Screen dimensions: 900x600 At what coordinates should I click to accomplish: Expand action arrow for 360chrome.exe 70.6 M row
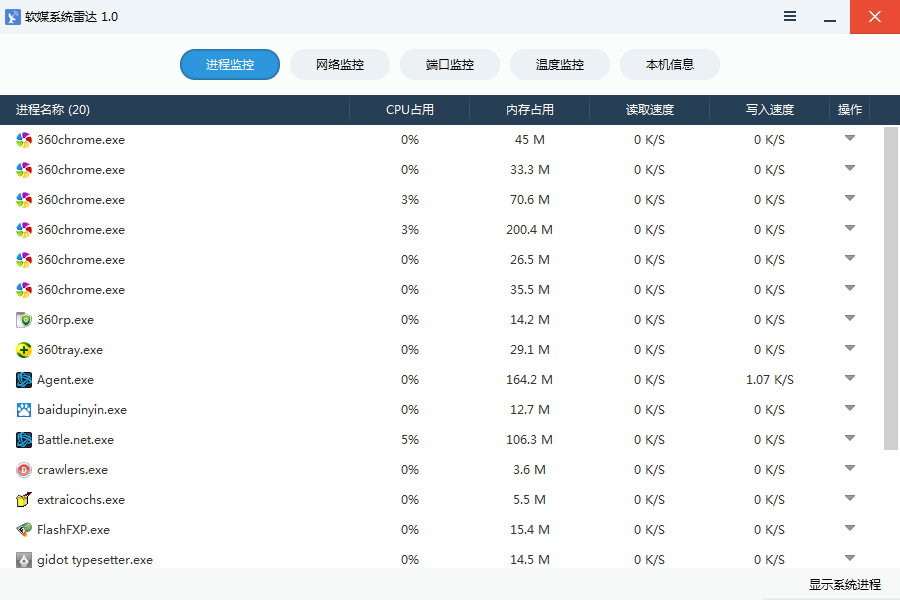point(850,198)
